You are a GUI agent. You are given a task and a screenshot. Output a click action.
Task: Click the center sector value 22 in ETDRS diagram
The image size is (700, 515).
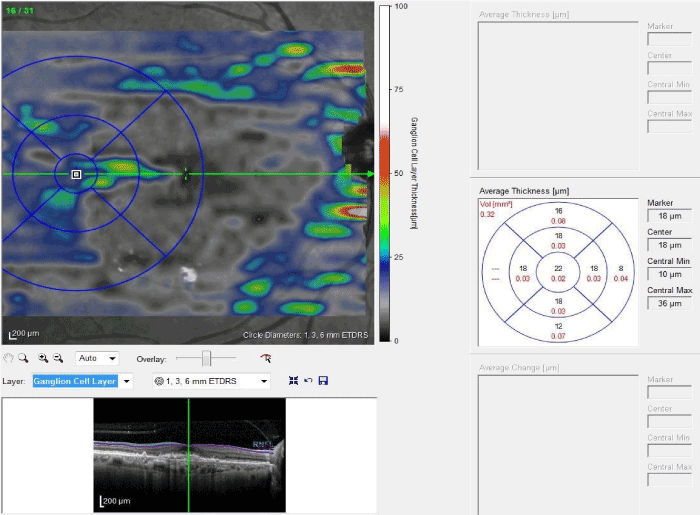tap(558, 268)
